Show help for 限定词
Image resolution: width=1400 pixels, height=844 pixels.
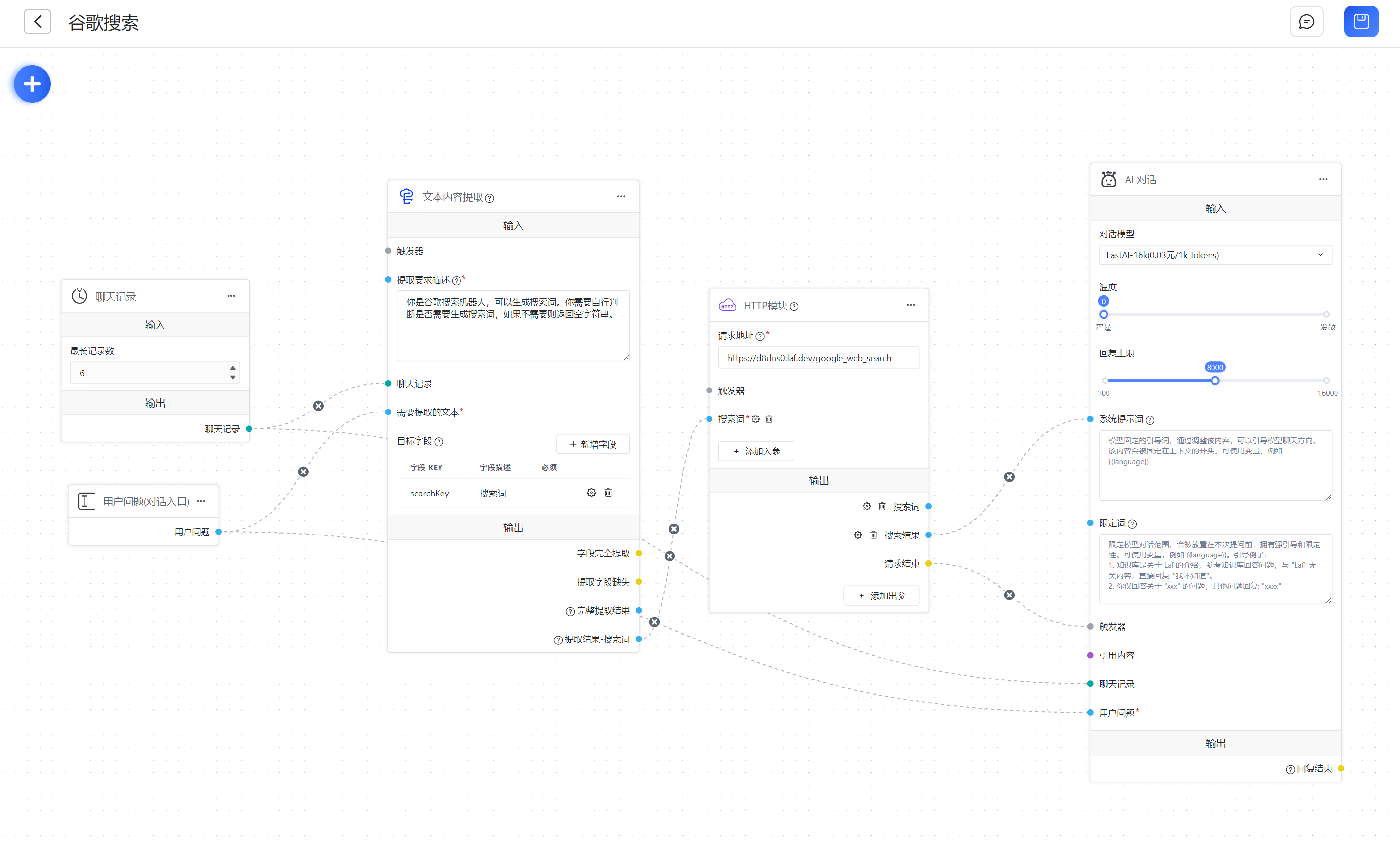(1132, 524)
